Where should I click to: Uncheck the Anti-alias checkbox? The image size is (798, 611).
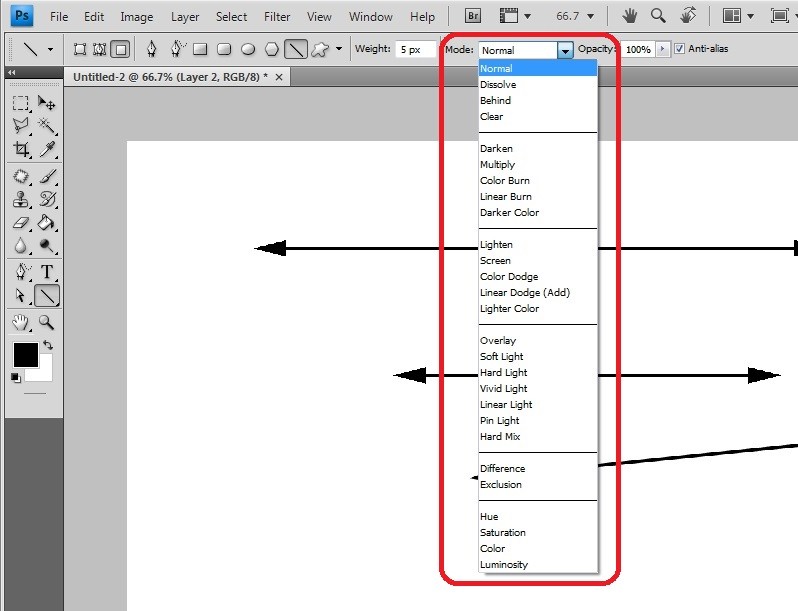679,49
